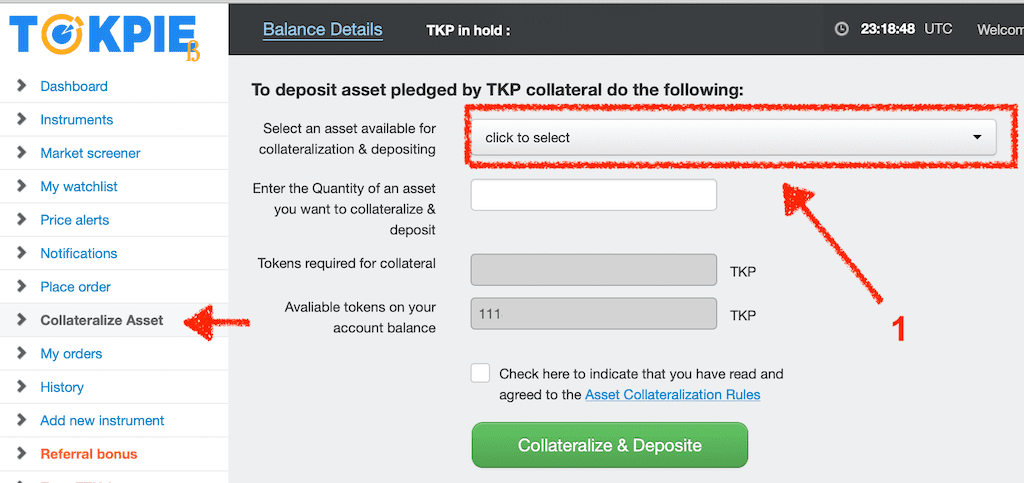Check the Asset Collateralization Rules agreement box
Screen dimensions: 1024x483
(480, 373)
